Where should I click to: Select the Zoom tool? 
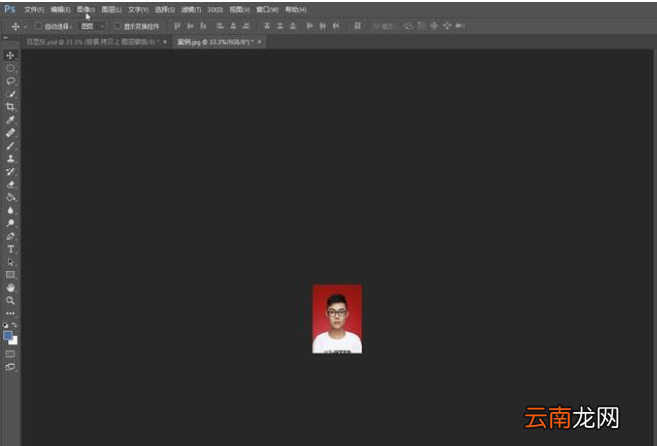[10, 301]
